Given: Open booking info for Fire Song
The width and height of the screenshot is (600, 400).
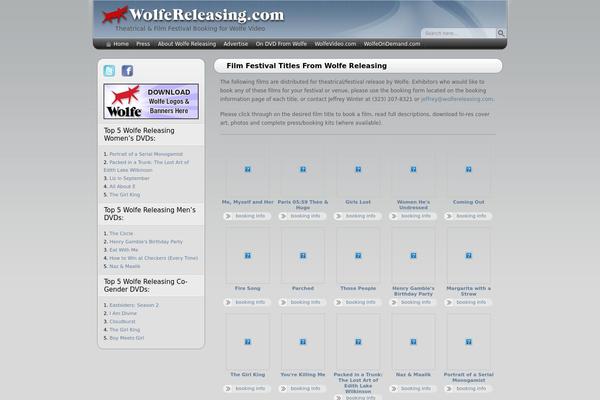Looking at the screenshot, I should (x=248, y=302).
